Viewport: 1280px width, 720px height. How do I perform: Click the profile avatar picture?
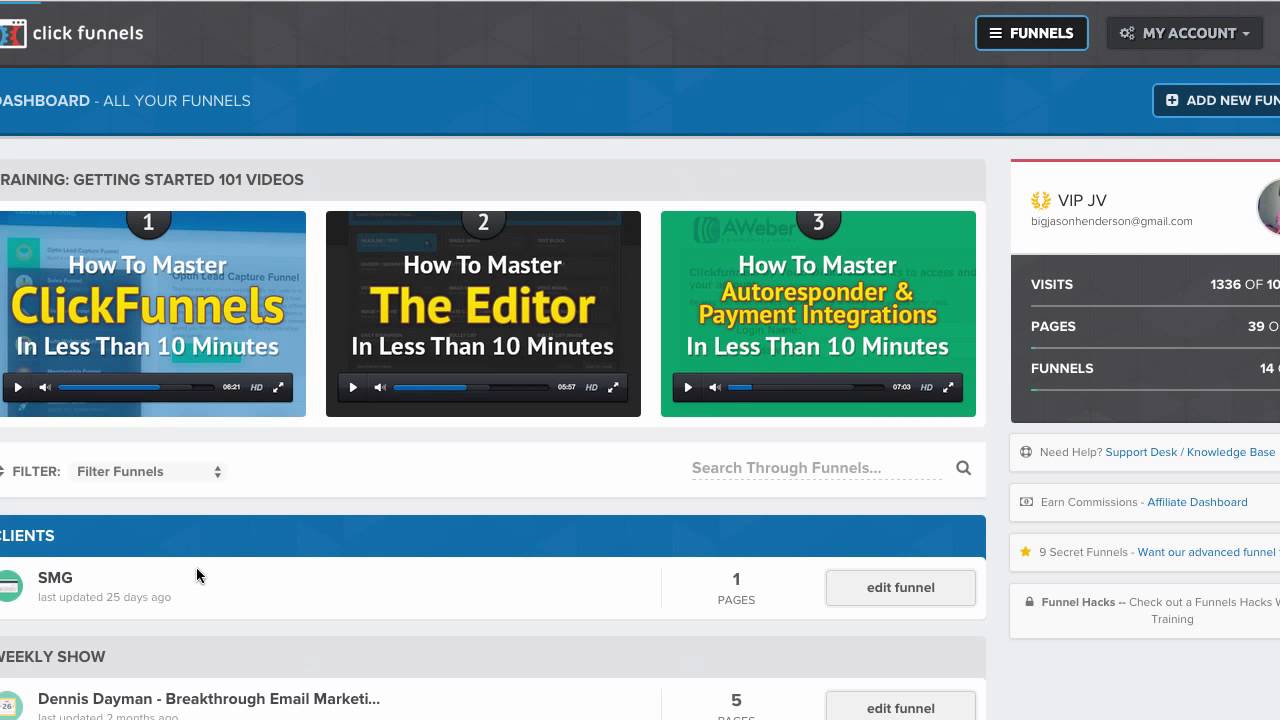point(1269,207)
